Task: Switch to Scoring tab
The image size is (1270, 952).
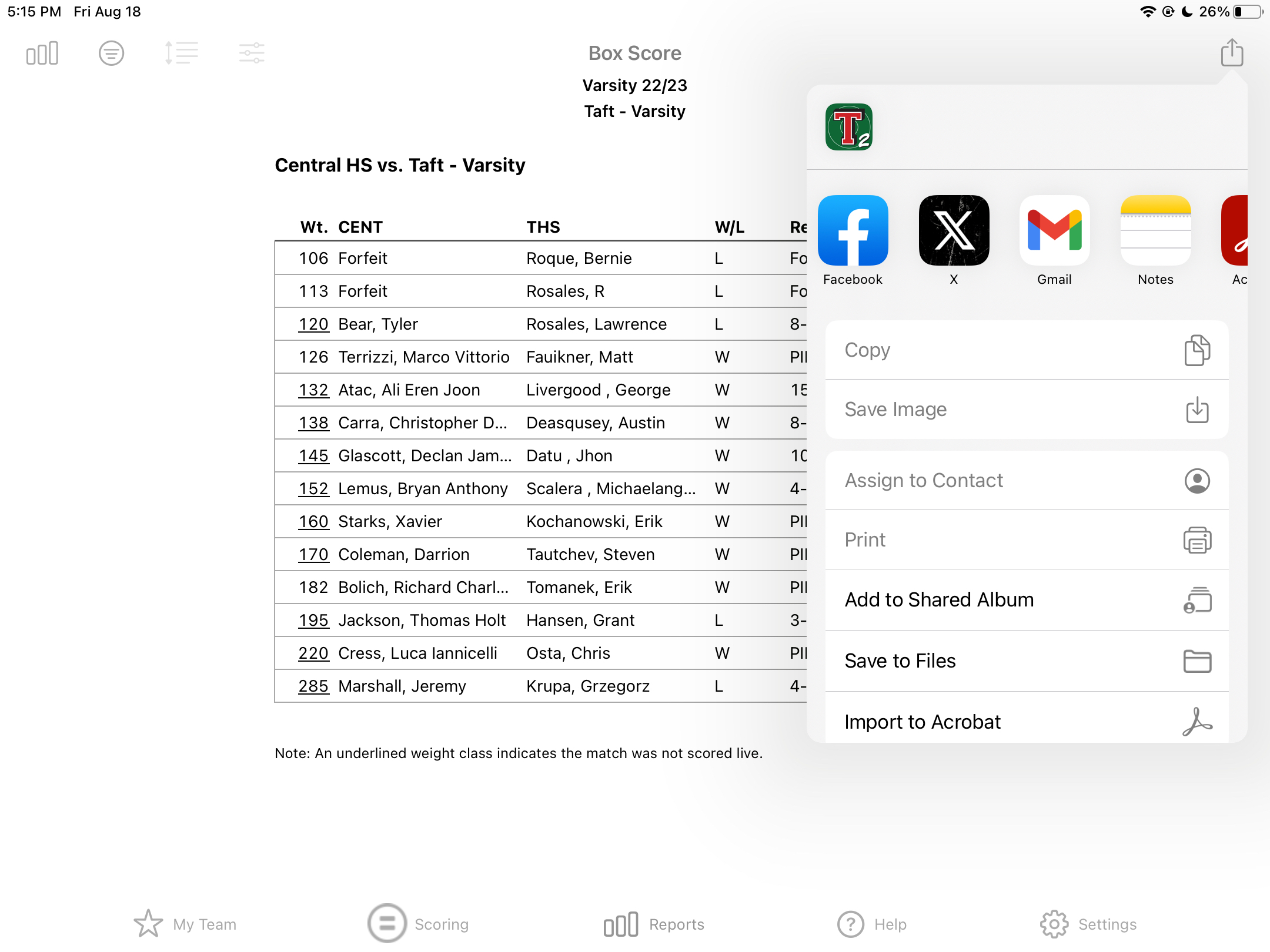Action: click(419, 924)
